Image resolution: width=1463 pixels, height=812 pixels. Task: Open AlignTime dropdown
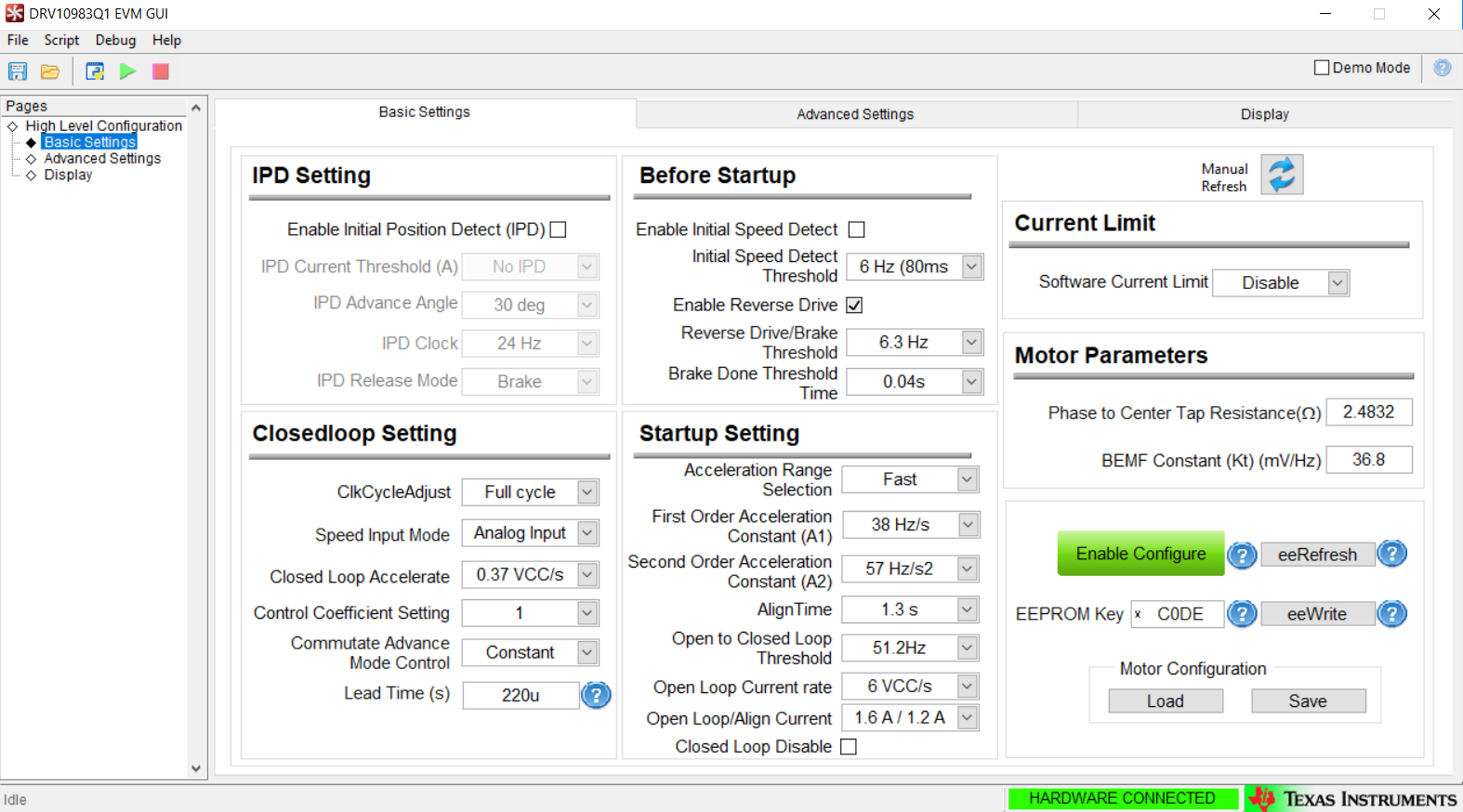click(x=910, y=609)
